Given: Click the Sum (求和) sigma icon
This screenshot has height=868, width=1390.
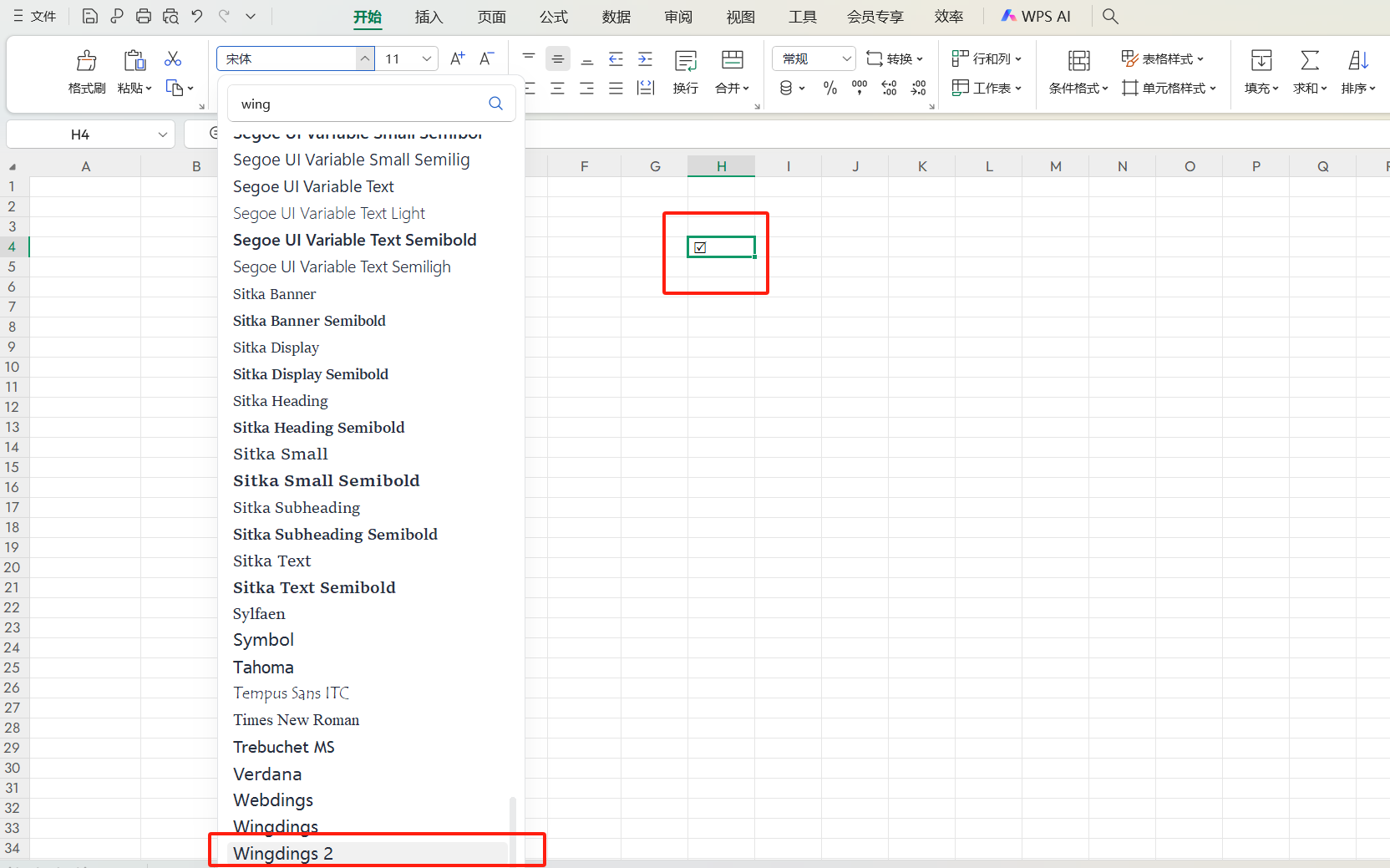Looking at the screenshot, I should (1309, 60).
